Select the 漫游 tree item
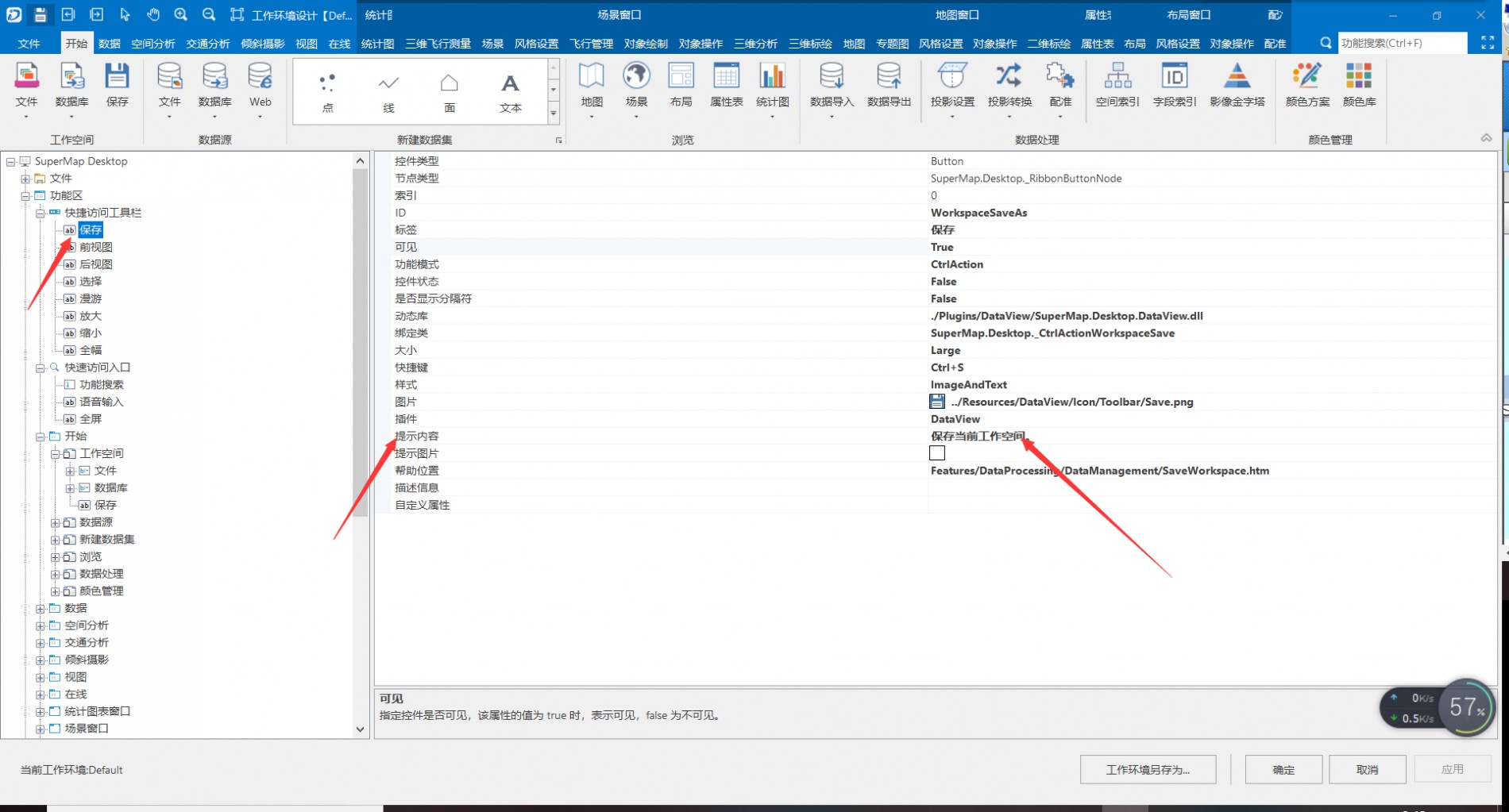Viewport: 1509px width, 812px height. coord(91,298)
